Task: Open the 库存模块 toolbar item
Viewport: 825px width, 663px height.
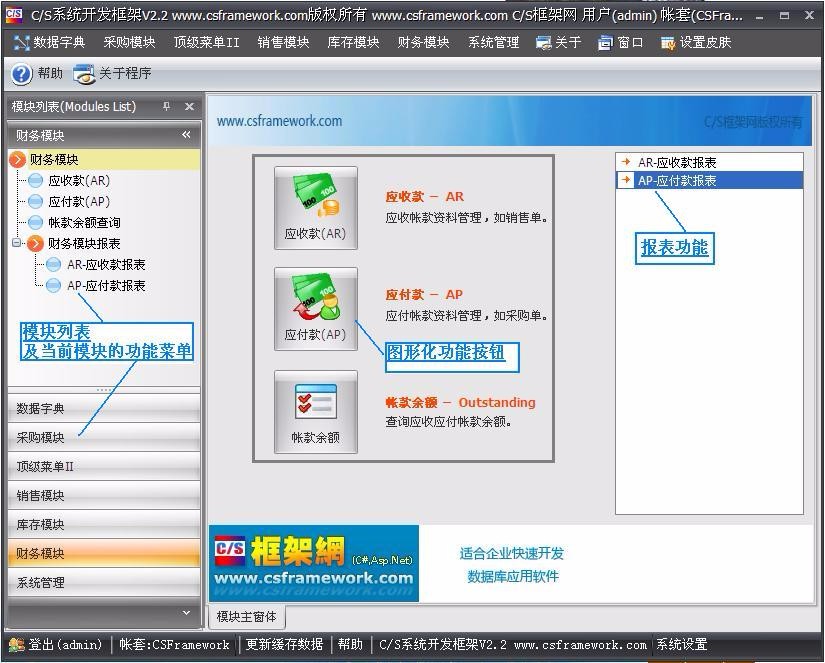Action: (354, 42)
